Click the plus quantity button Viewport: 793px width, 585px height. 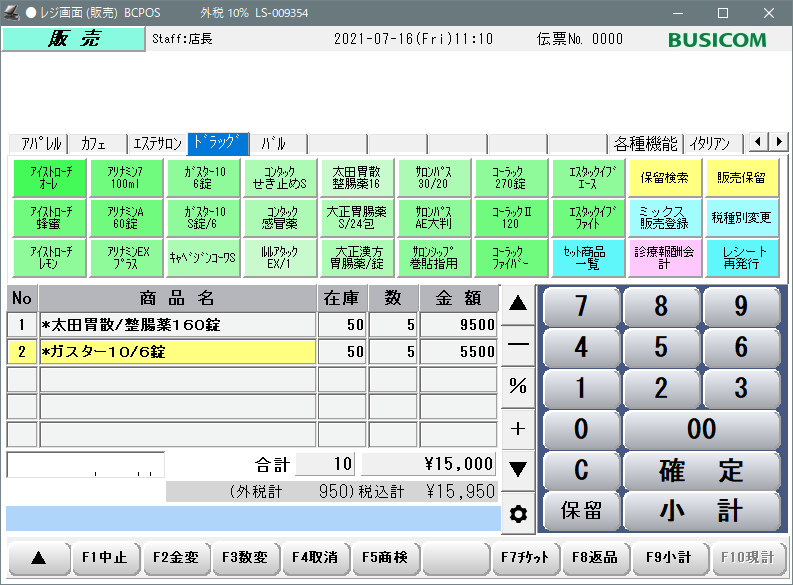[518, 429]
